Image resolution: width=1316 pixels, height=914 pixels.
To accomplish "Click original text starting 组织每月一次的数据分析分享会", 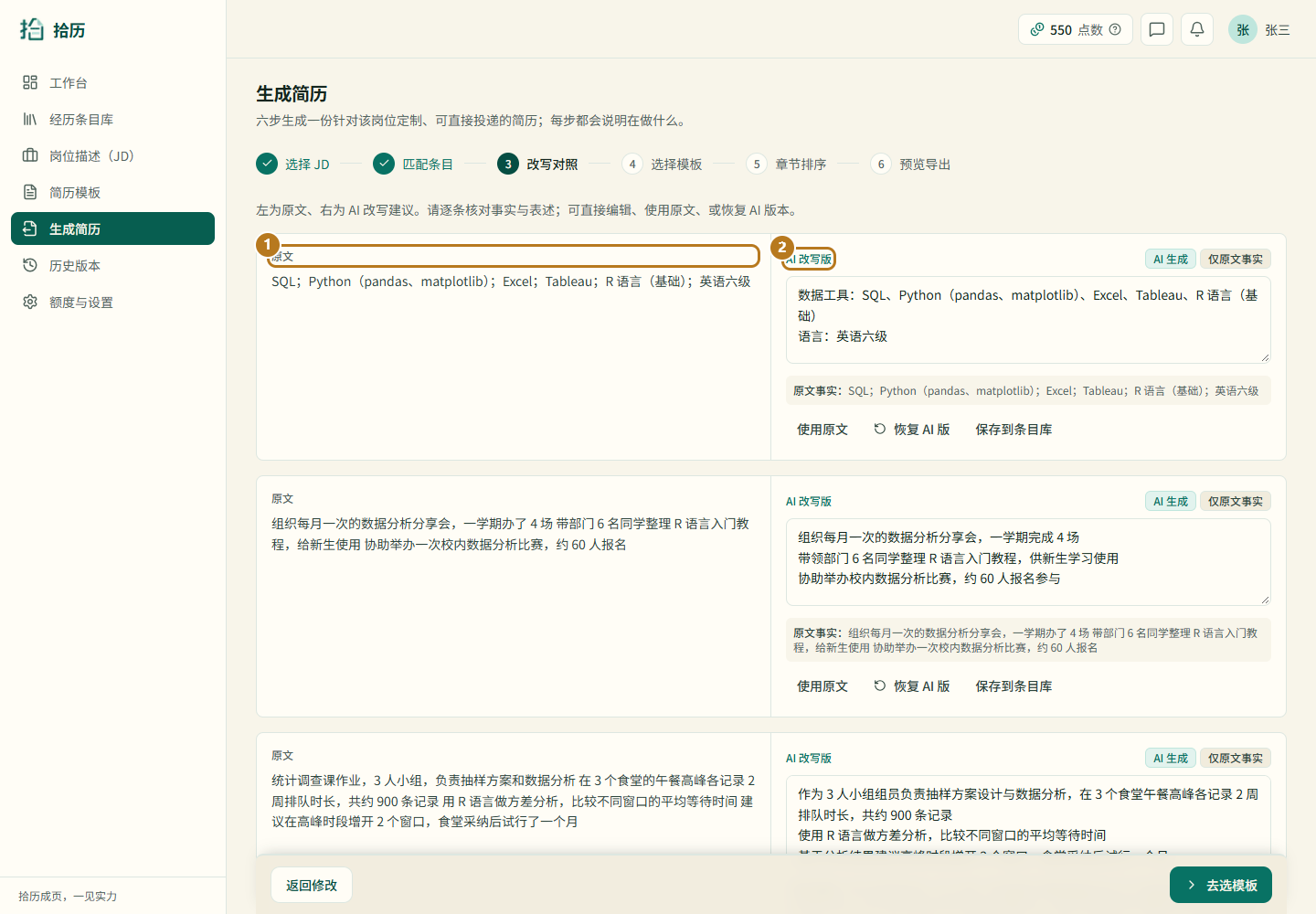I will (x=511, y=534).
